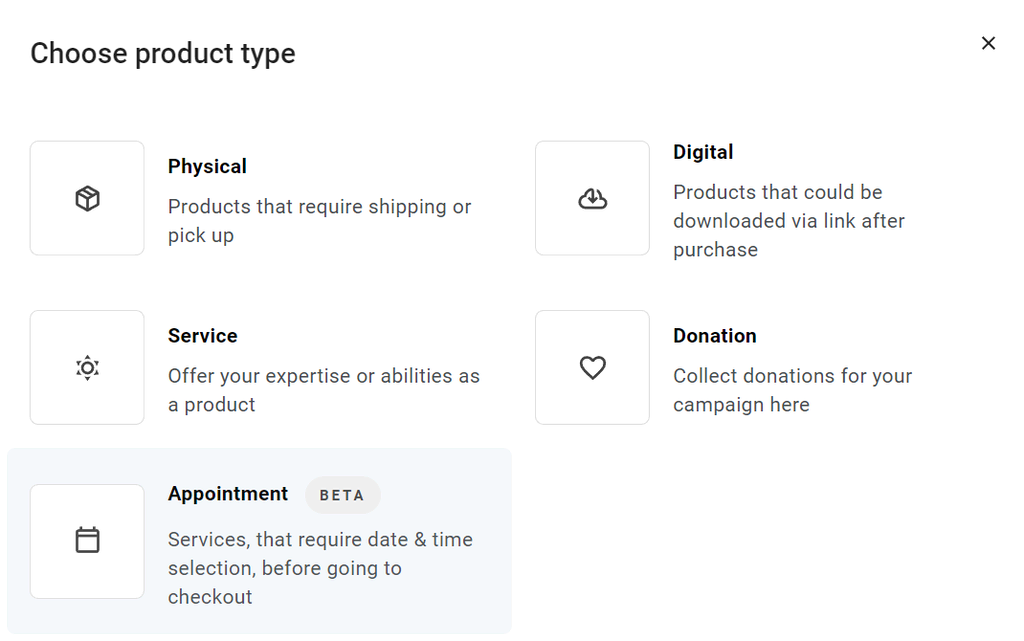Close the Choose product type dialog
Screen dimensions: 1024x641
[988, 43]
